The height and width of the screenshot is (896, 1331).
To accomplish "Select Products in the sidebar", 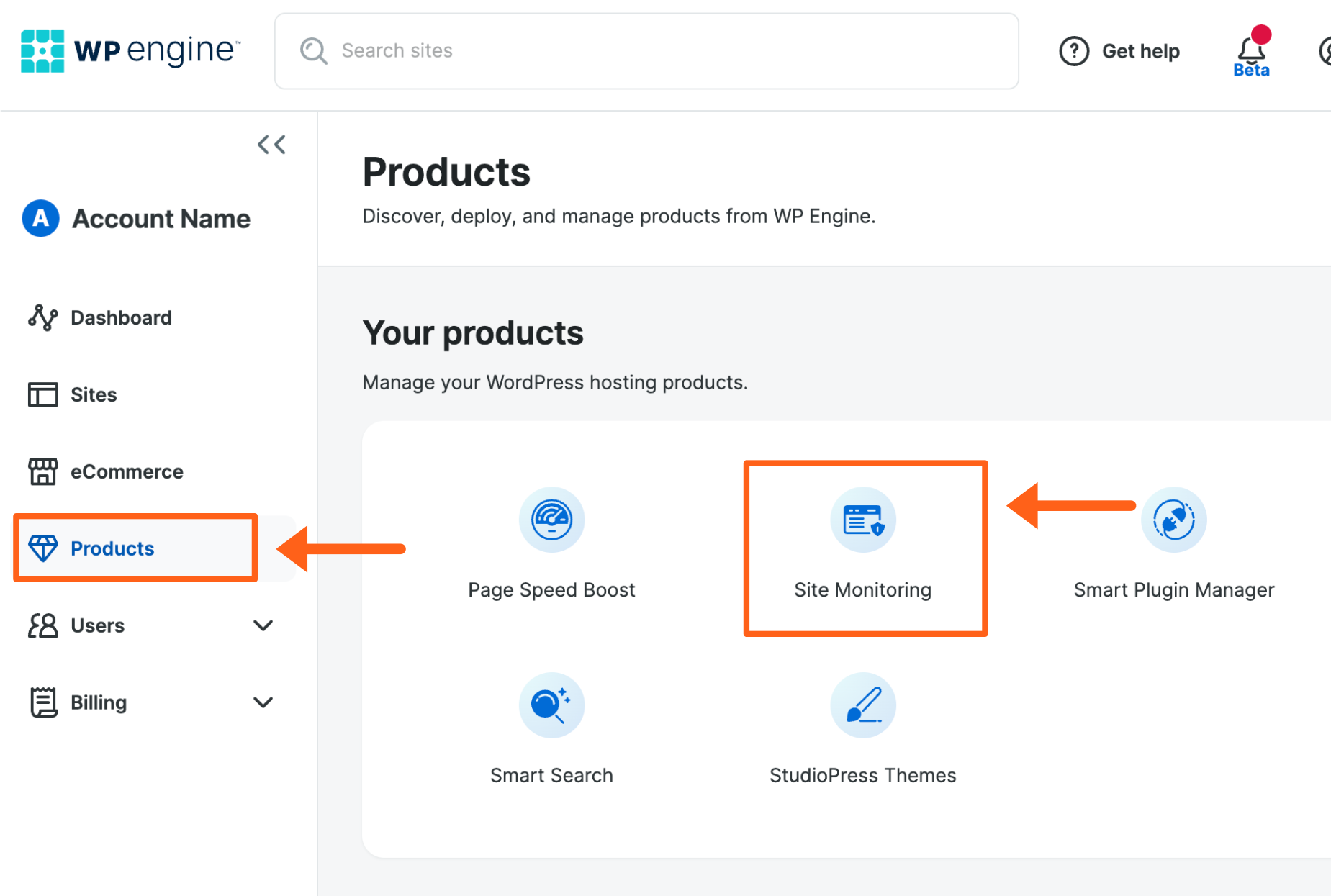I will click(x=112, y=548).
